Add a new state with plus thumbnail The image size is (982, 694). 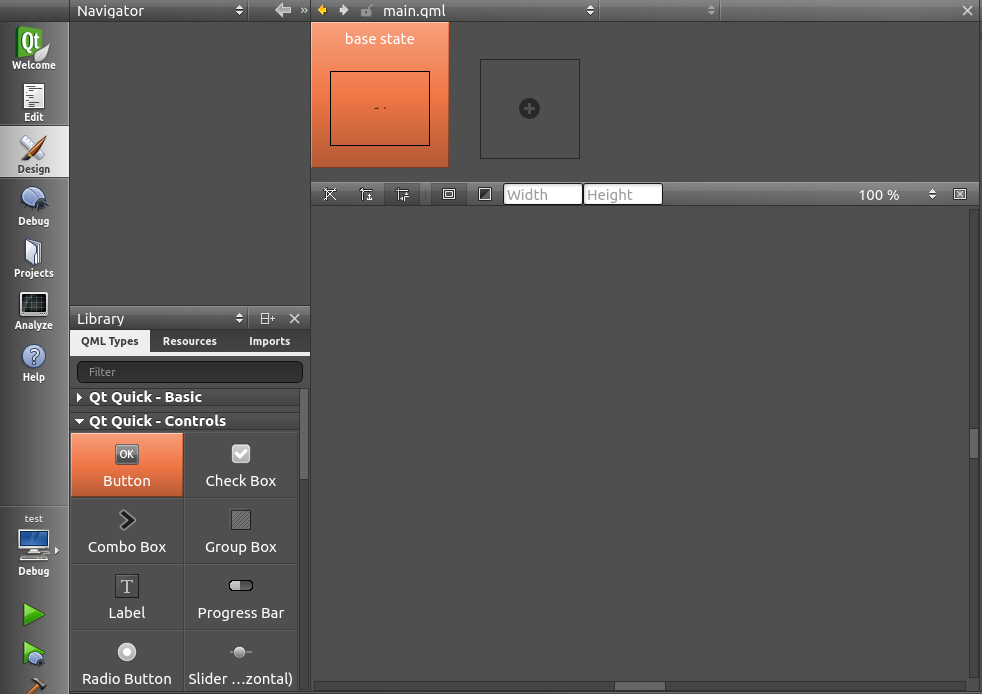point(529,108)
